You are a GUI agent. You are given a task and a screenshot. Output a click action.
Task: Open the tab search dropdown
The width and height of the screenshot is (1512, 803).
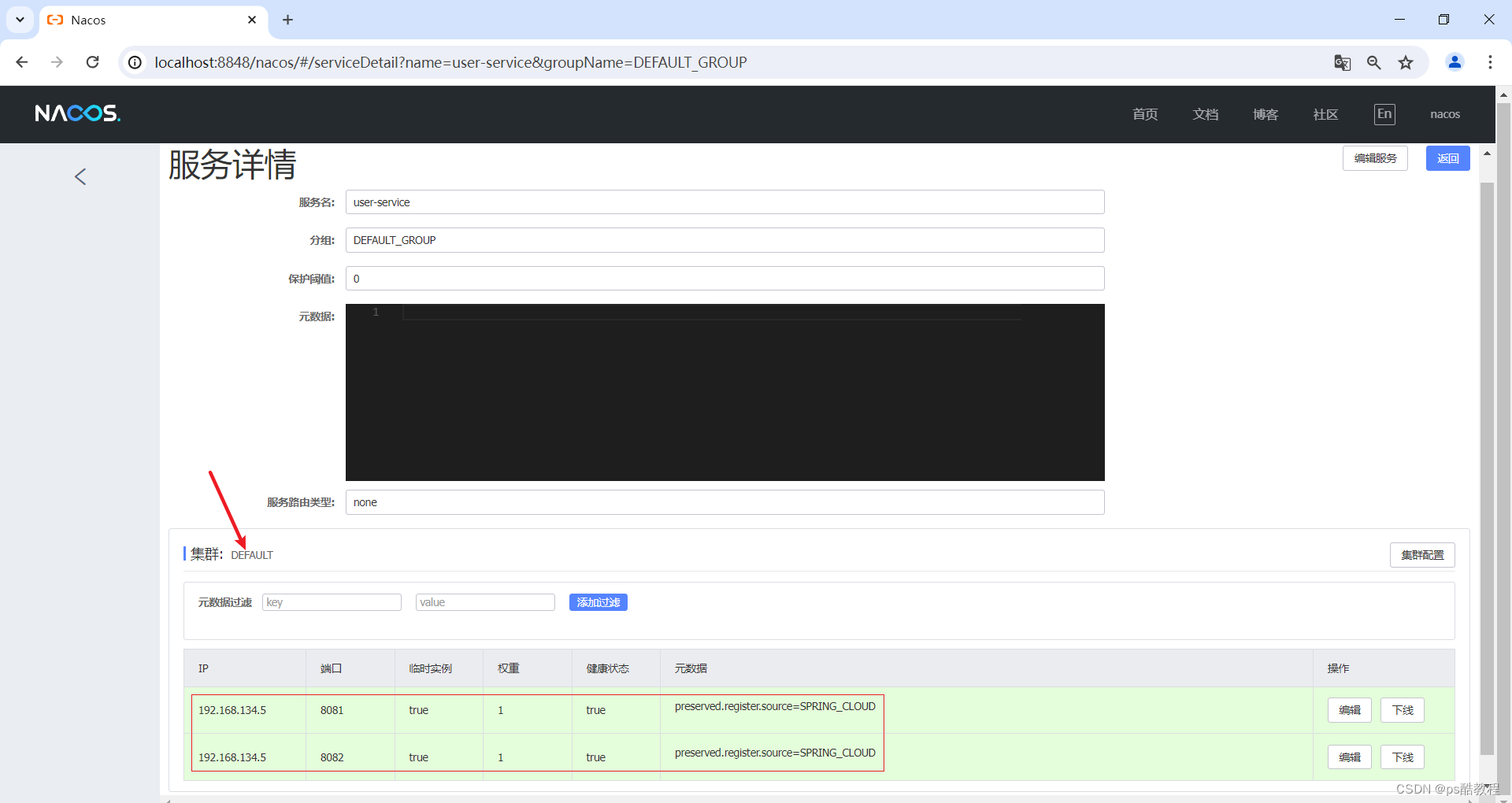pos(20,20)
